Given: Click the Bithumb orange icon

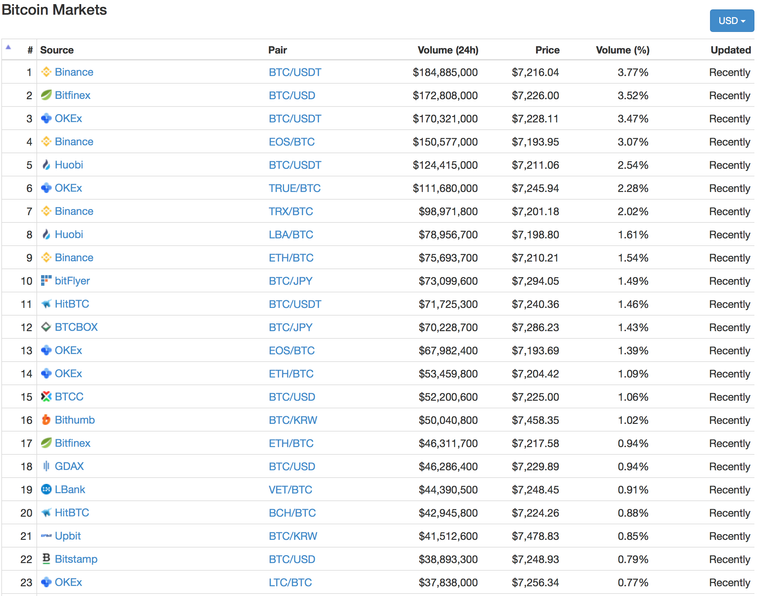Looking at the screenshot, I should point(46,420).
